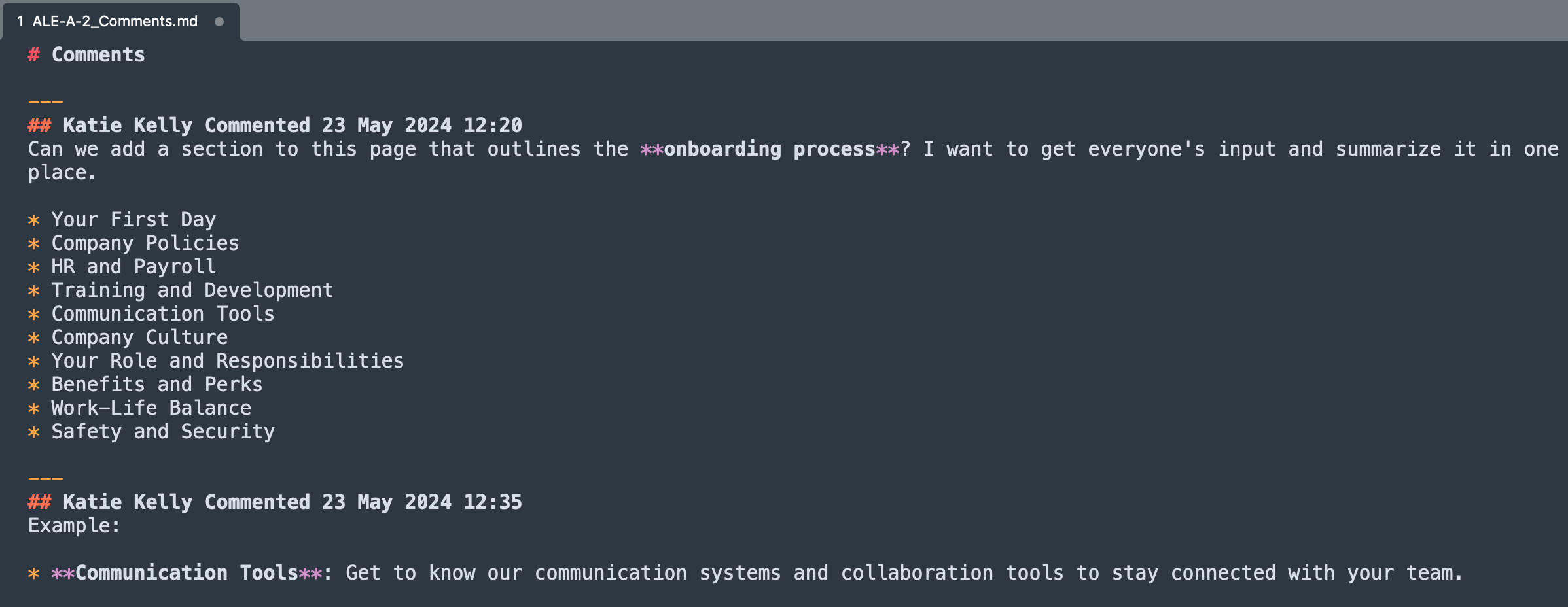
Task: Place cursor on 12:20 comment heading
Action: click(292, 126)
